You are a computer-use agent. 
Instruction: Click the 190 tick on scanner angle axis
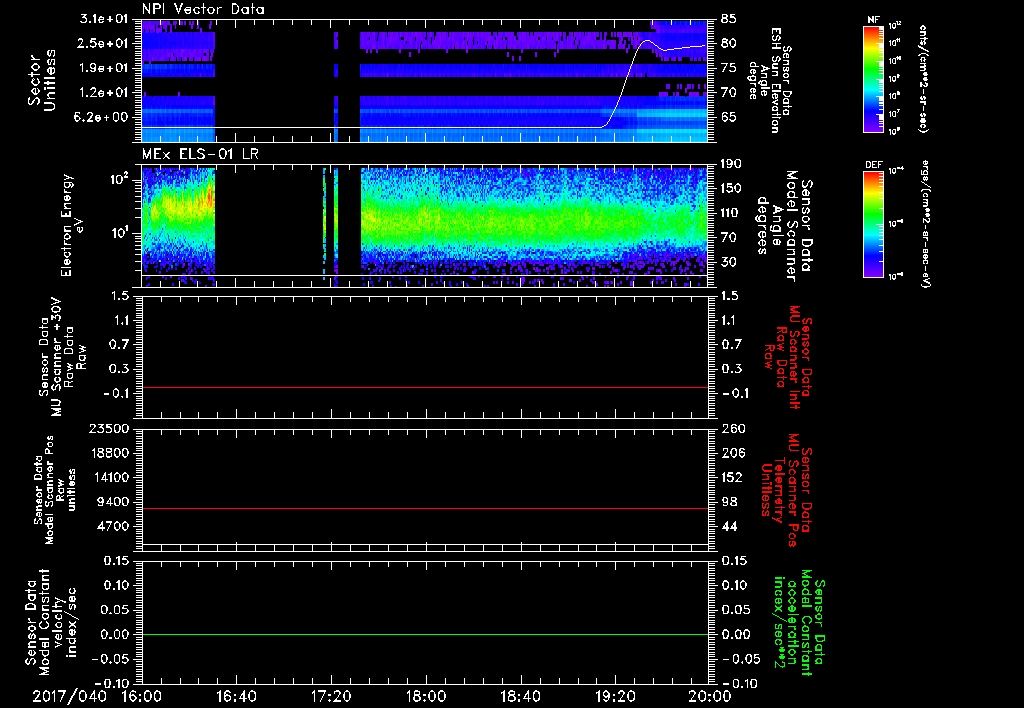pos(732,164)
